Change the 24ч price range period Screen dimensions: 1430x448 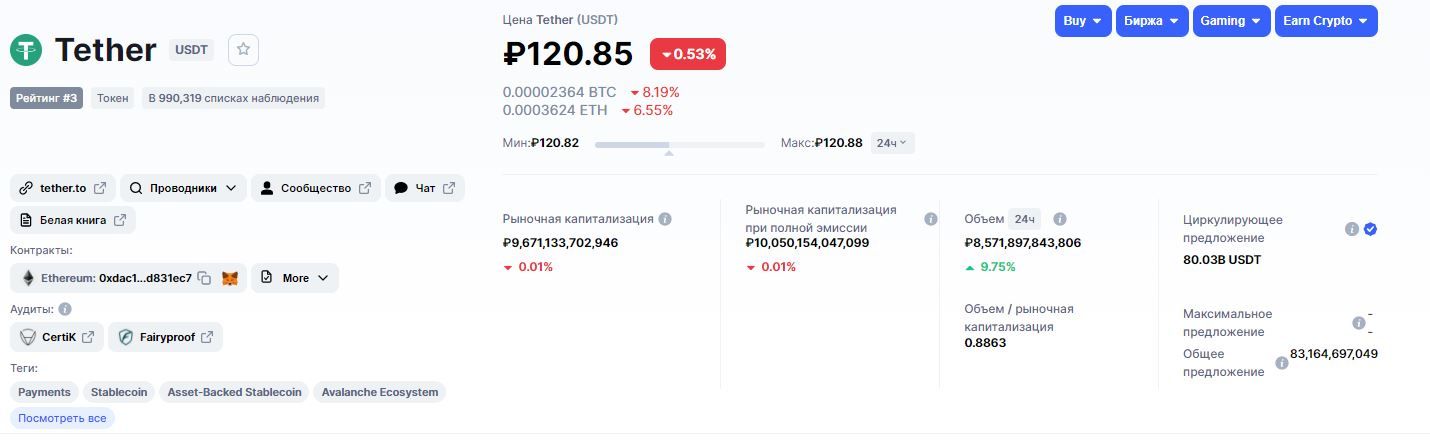click(892, 143)
